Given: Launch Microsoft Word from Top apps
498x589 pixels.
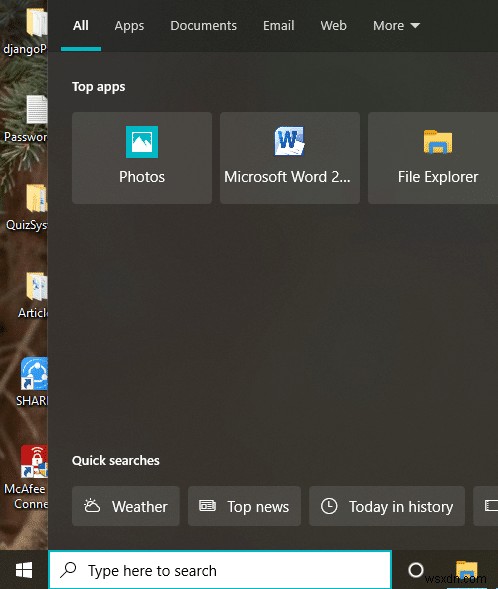Looking at the screenshot, I should tap(290, 158).
